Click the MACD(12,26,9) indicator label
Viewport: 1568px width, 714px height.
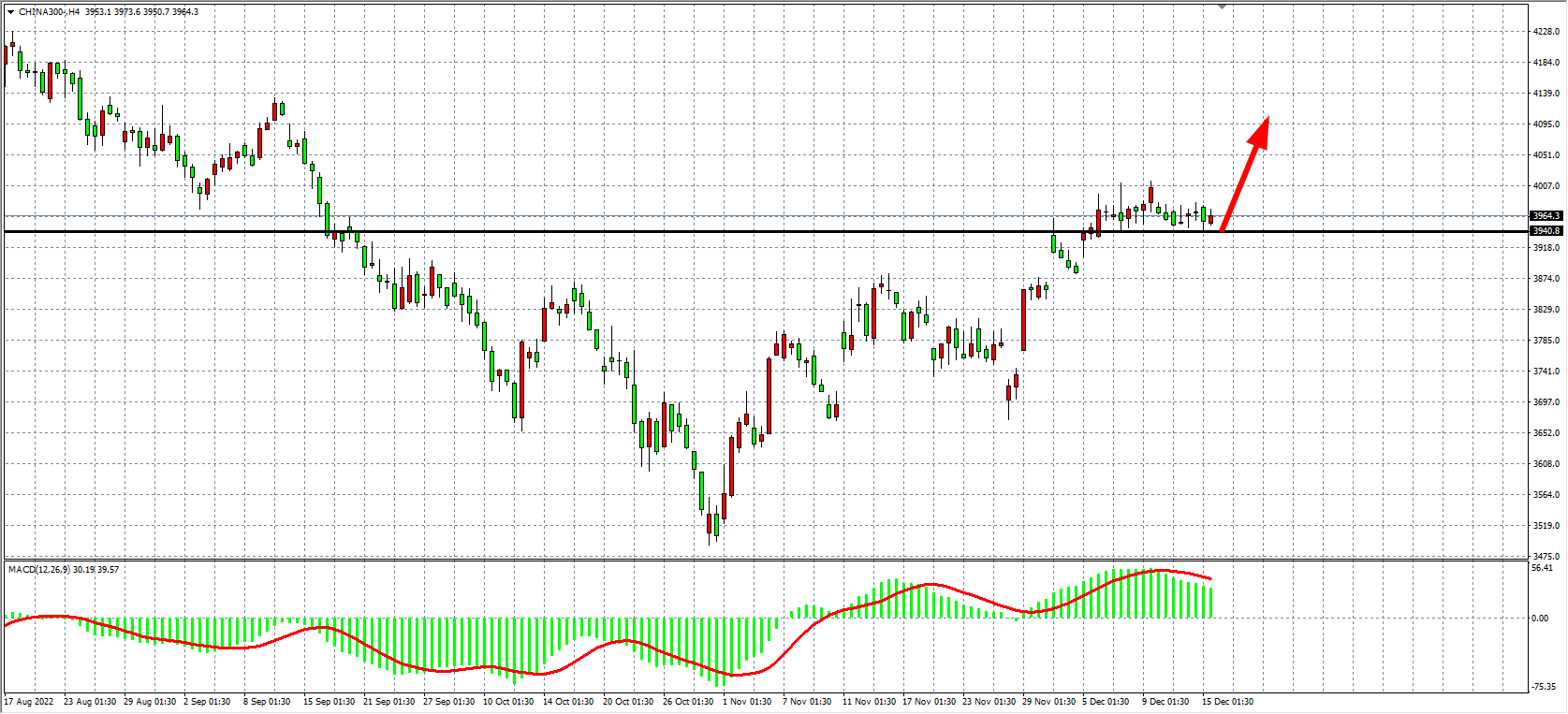point(38,569)
